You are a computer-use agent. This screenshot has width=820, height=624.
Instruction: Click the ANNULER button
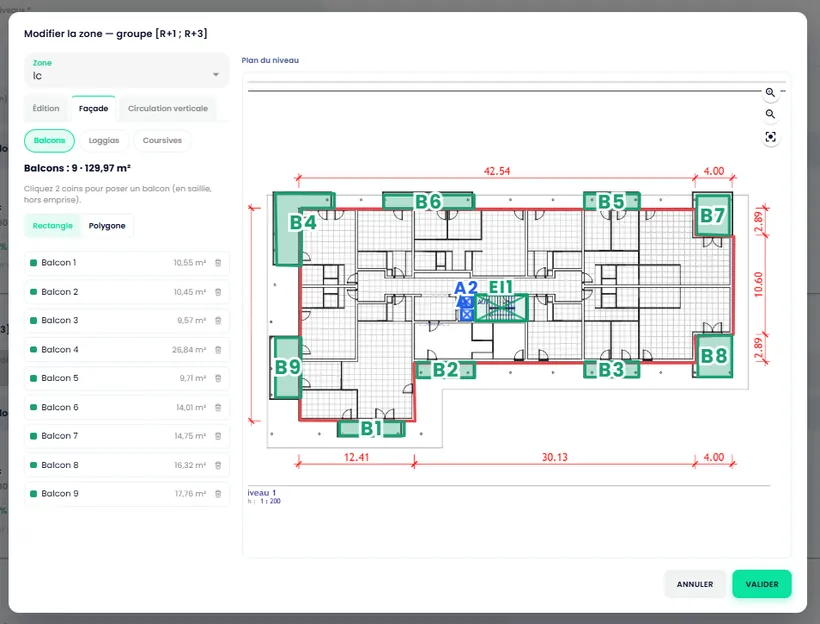pos(695,584)
